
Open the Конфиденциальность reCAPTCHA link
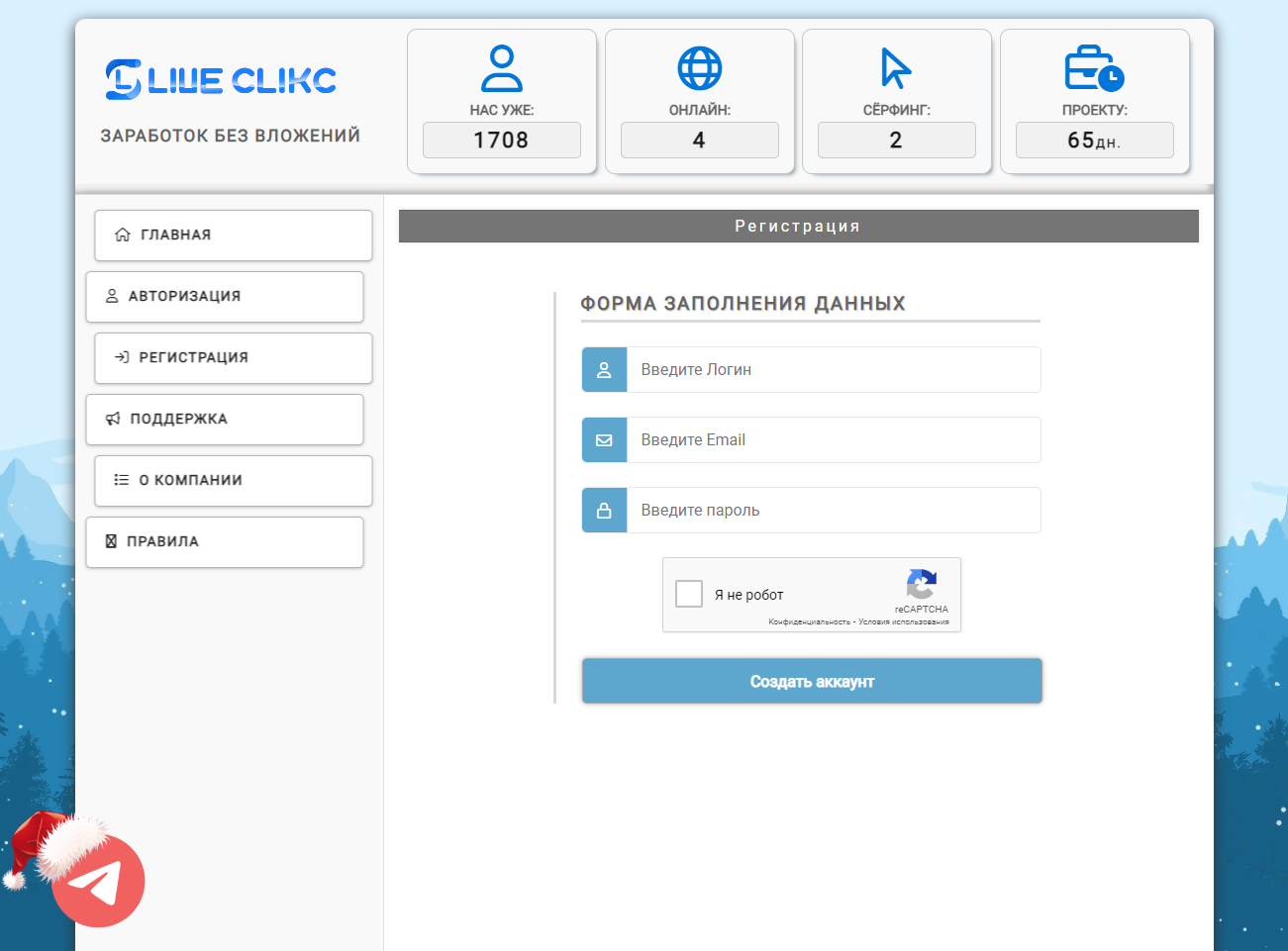point(809,622)
